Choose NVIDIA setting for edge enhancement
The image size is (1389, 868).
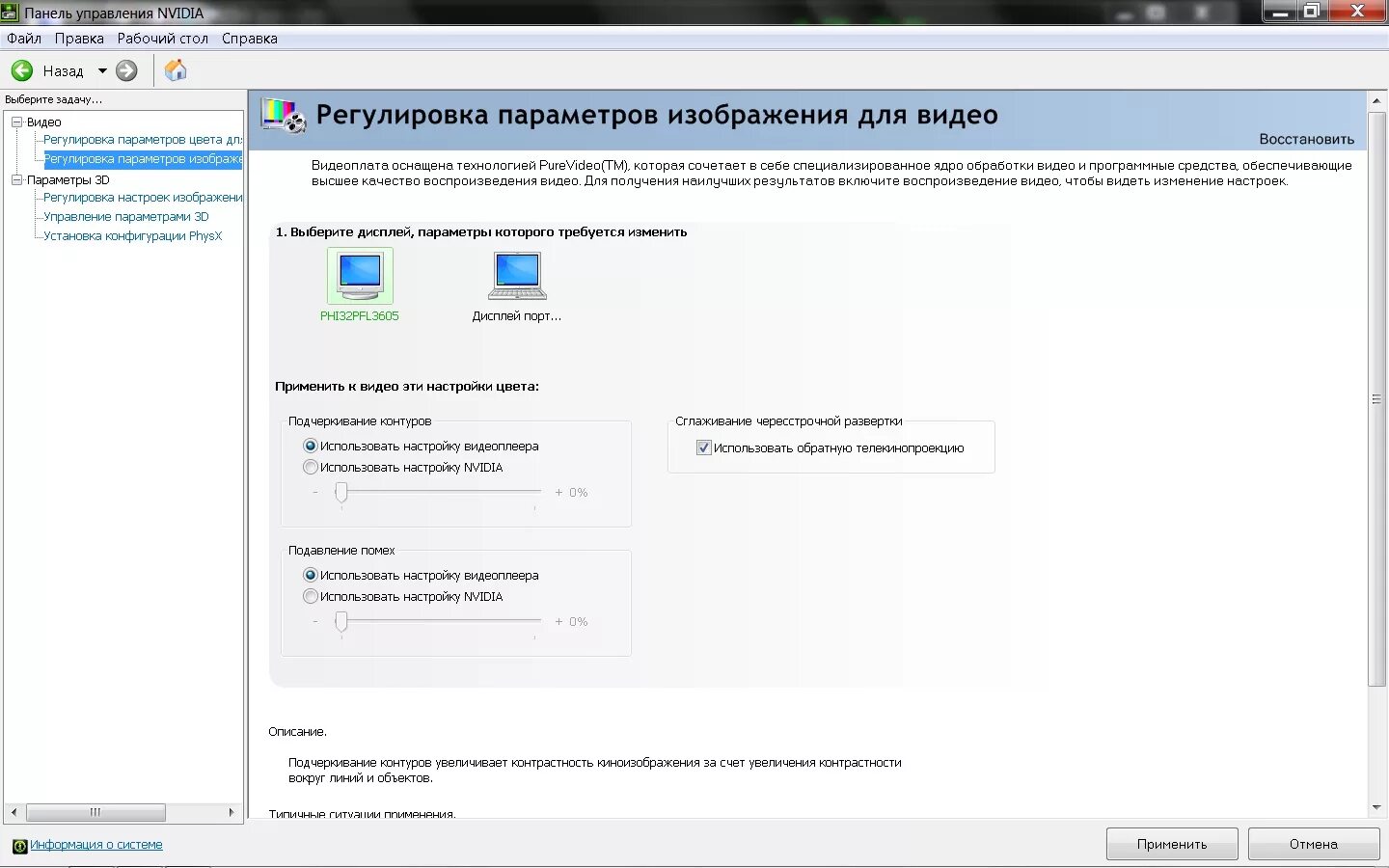pos(311,467)
